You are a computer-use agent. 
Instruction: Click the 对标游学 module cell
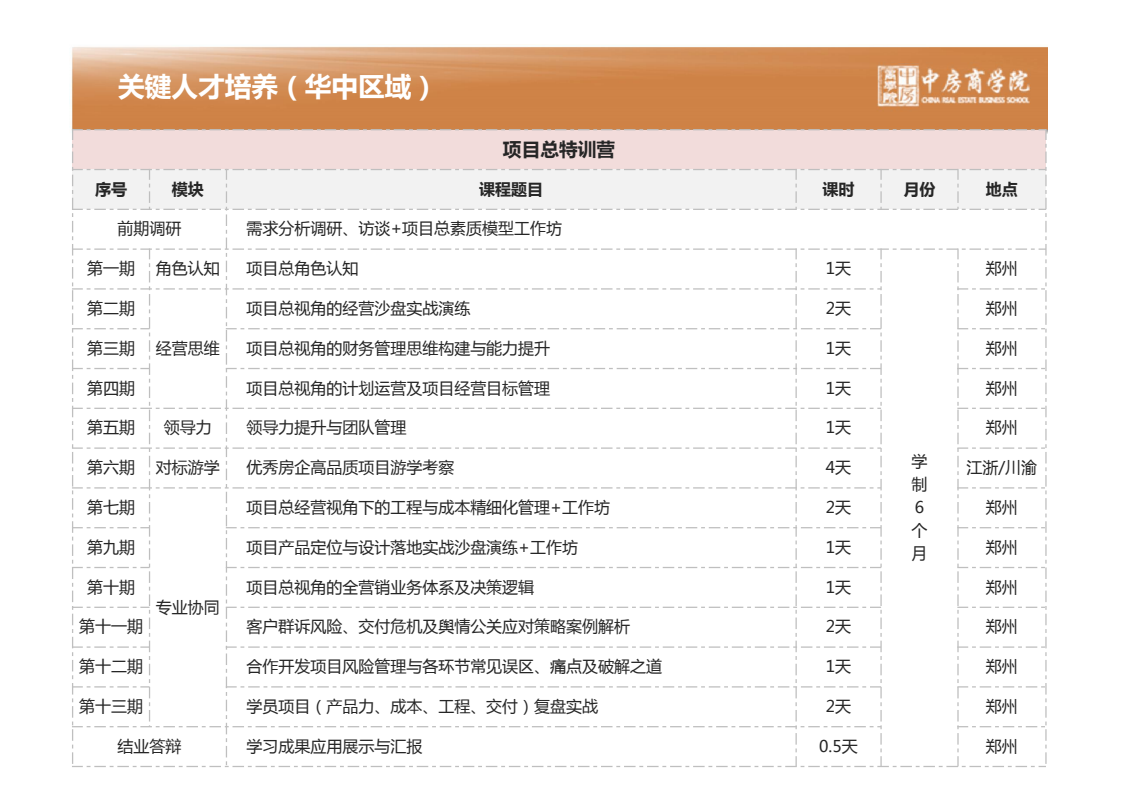coord(187,467)
